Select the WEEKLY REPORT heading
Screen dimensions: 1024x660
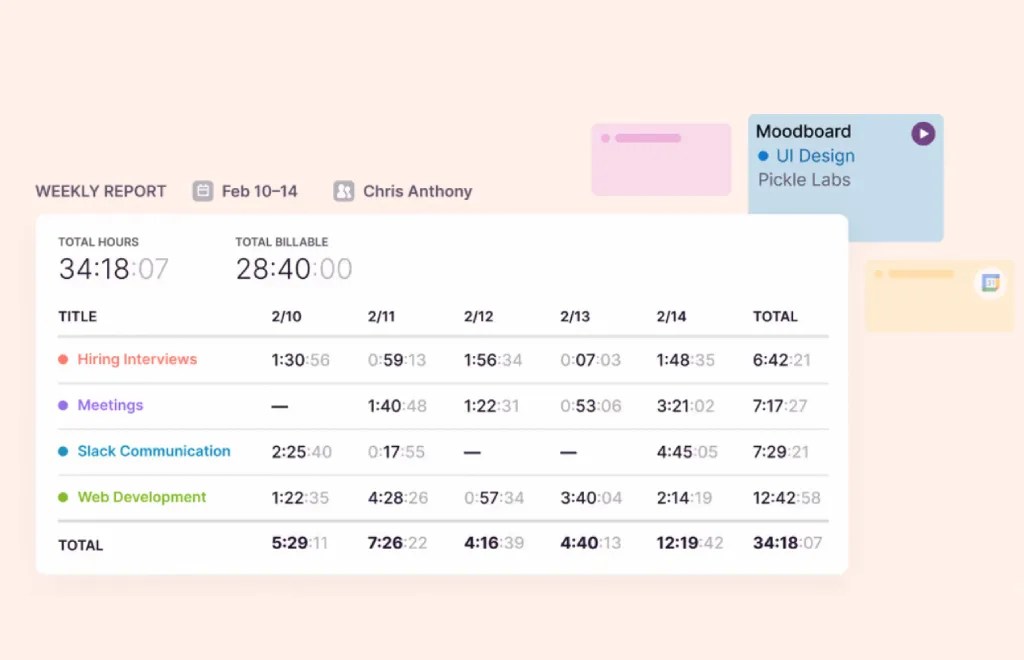[100, 191]
